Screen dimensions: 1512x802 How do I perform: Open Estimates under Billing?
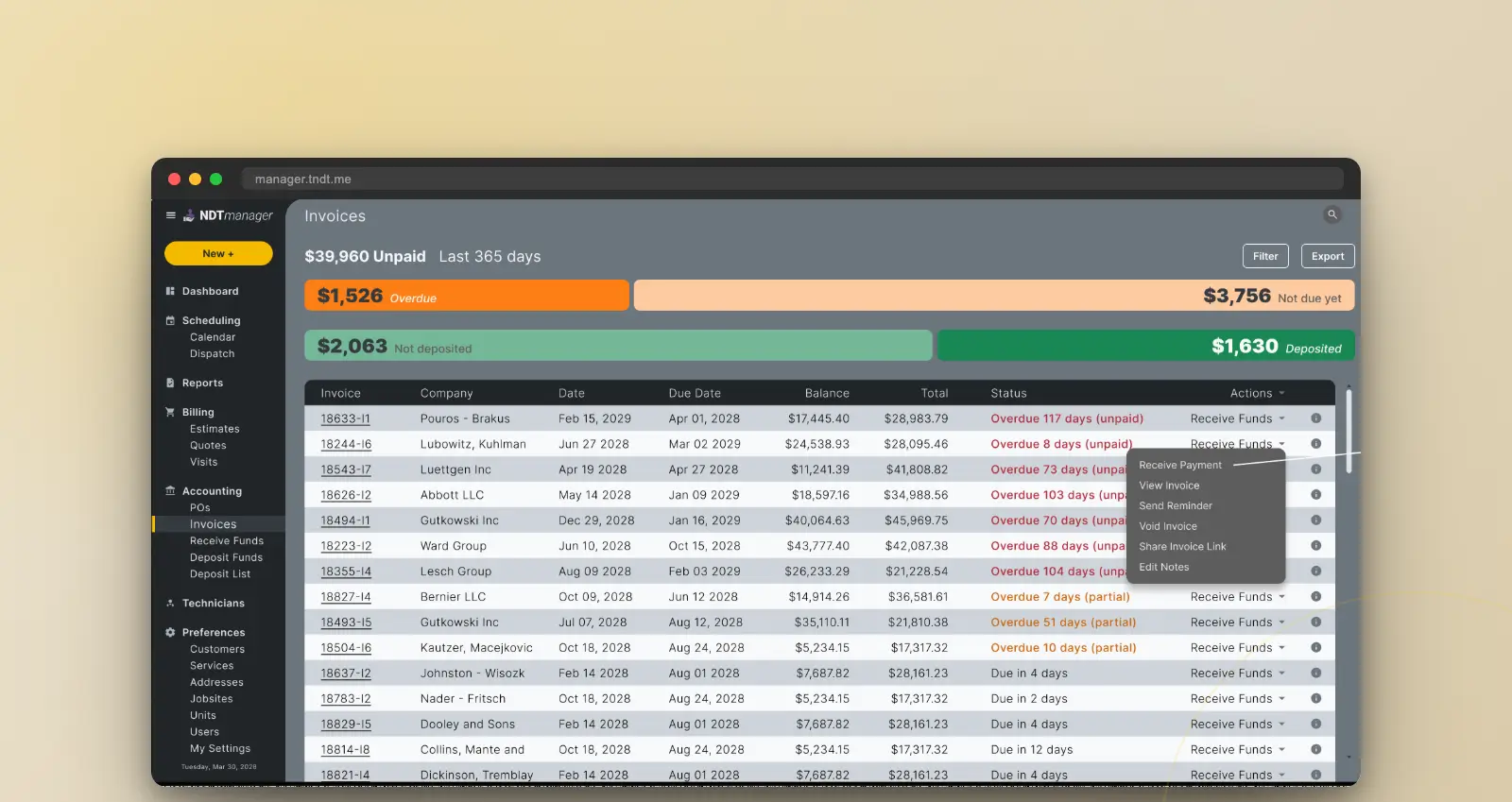click(215, 429)
